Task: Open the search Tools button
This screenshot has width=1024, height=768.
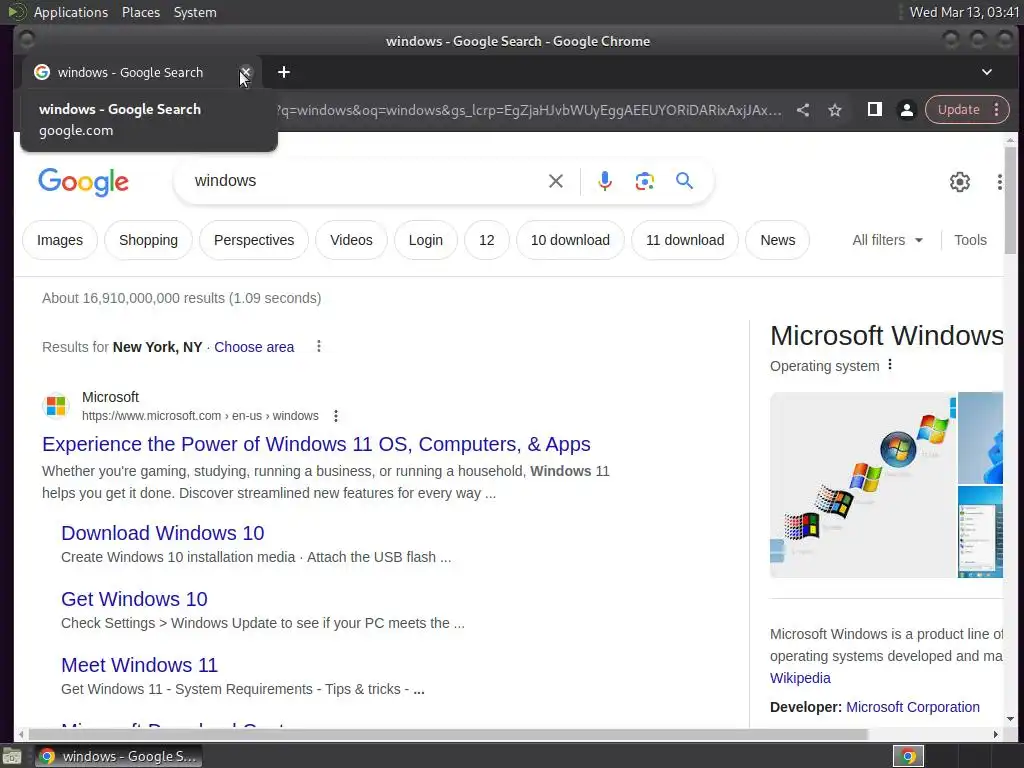Action: (970, 240)
